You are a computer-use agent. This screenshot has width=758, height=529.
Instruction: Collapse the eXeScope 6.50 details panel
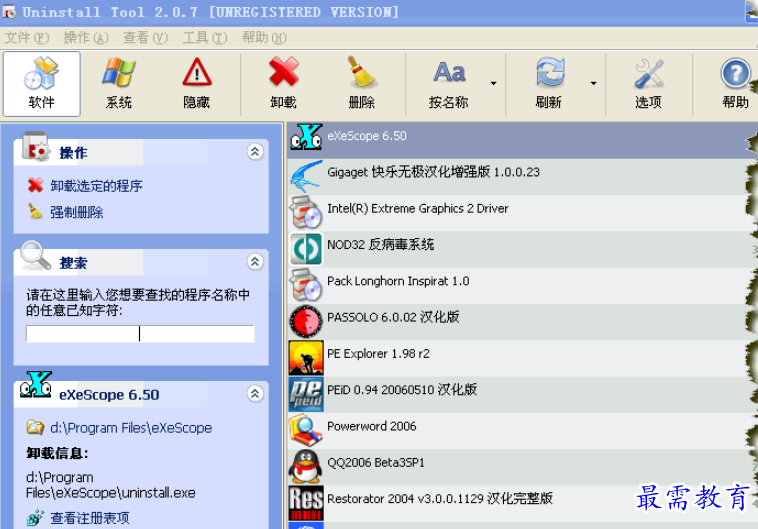click(x=255, y=394)
